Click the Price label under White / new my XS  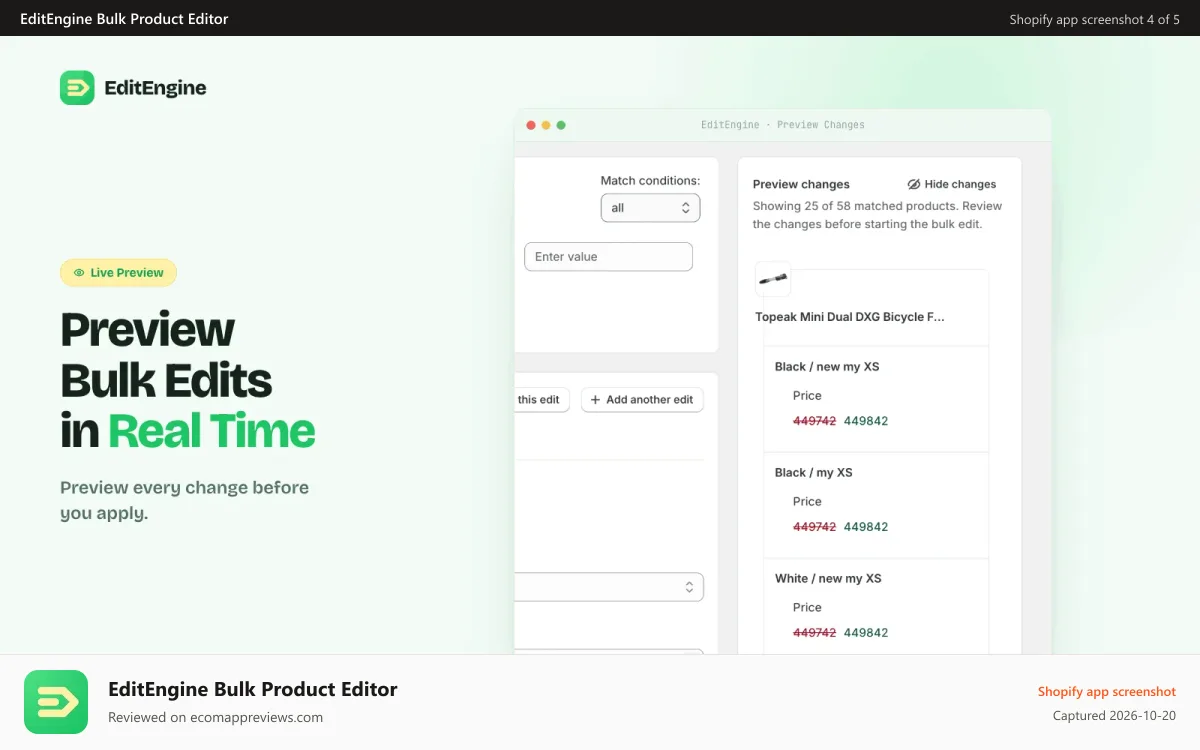[807, 608]
